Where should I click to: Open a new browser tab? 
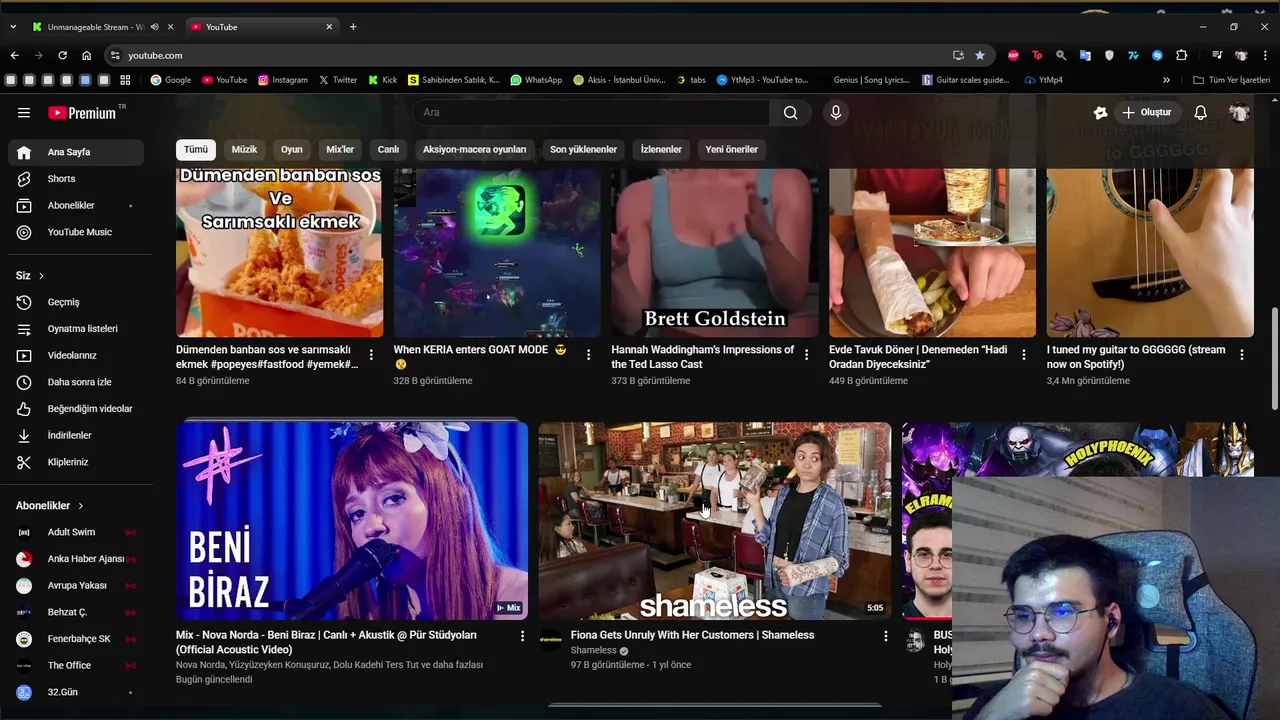click(x=353, y=27)
